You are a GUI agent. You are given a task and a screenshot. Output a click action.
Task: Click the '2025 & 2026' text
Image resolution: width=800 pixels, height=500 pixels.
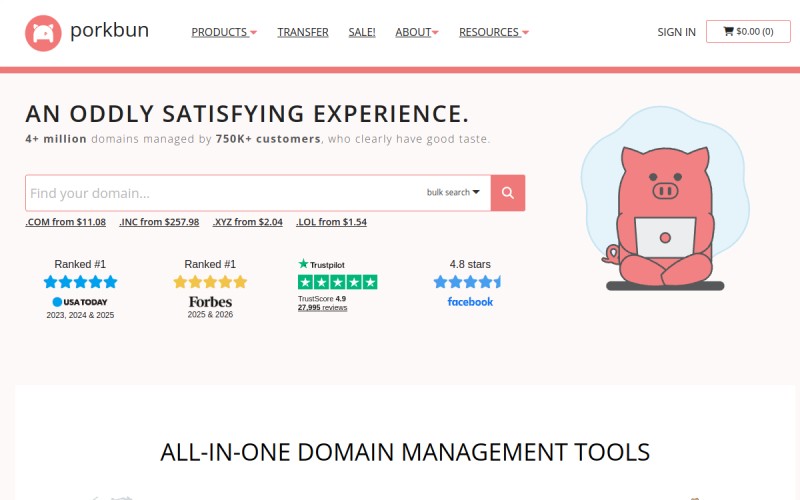tap(210, 315)
